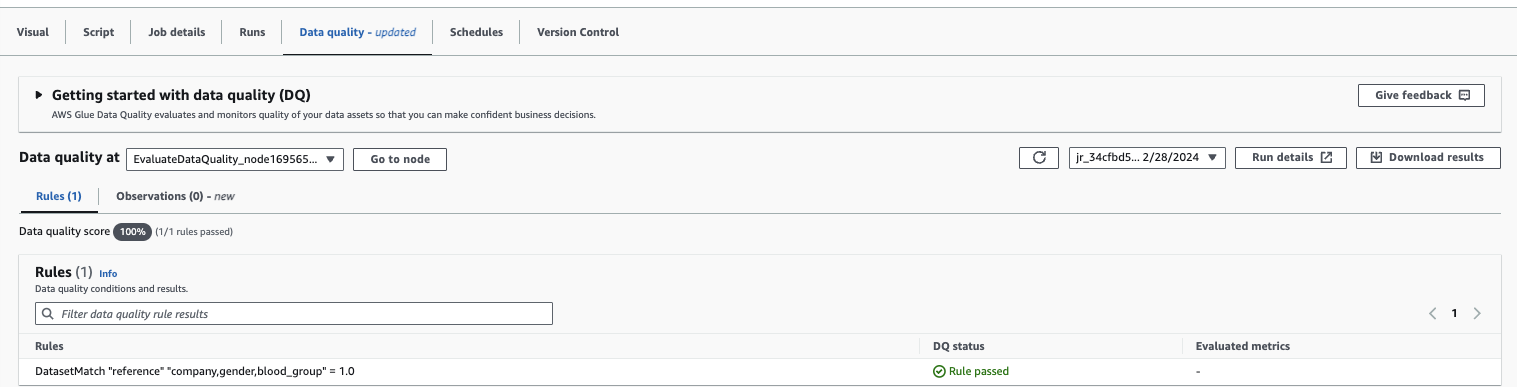Open the Runs tab
The width and height of the screenshot is (1517, 387).
coord(252,32)
